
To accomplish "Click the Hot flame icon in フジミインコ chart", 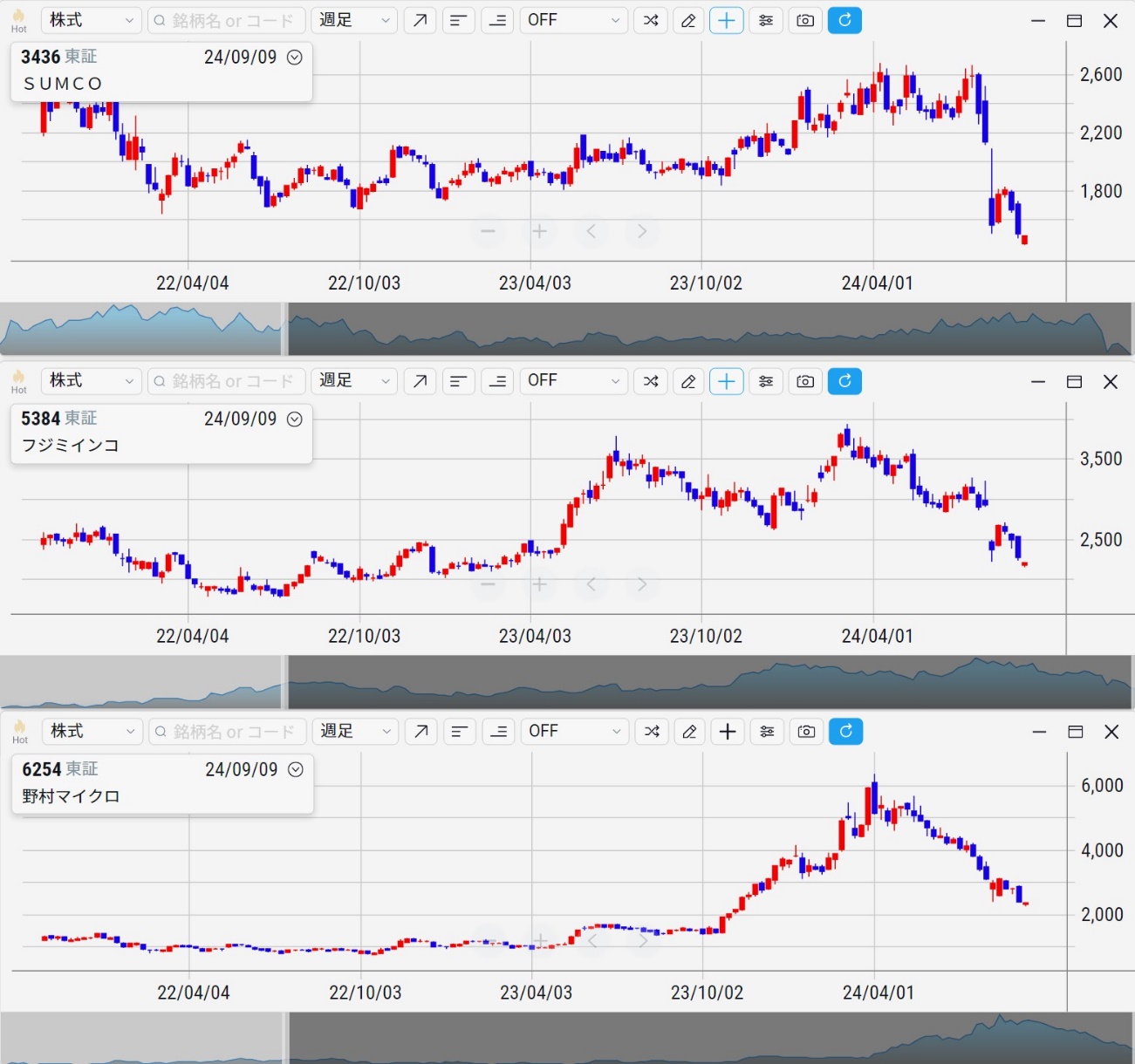I will pos(18,381).
